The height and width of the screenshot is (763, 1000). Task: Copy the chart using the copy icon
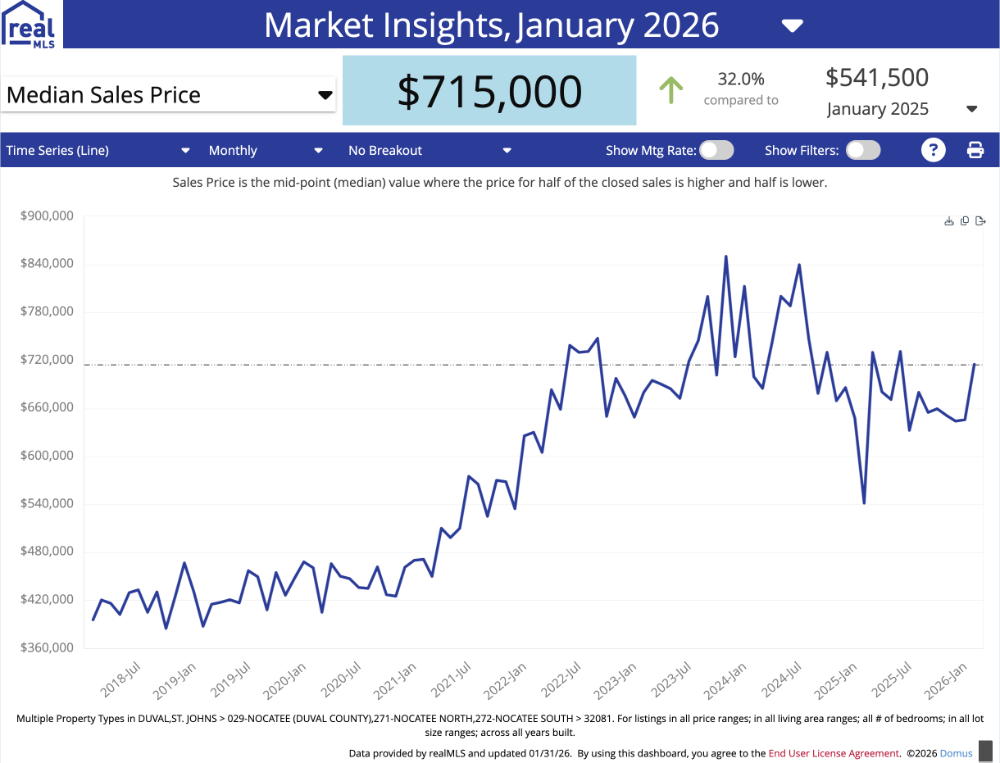[964, 220]
